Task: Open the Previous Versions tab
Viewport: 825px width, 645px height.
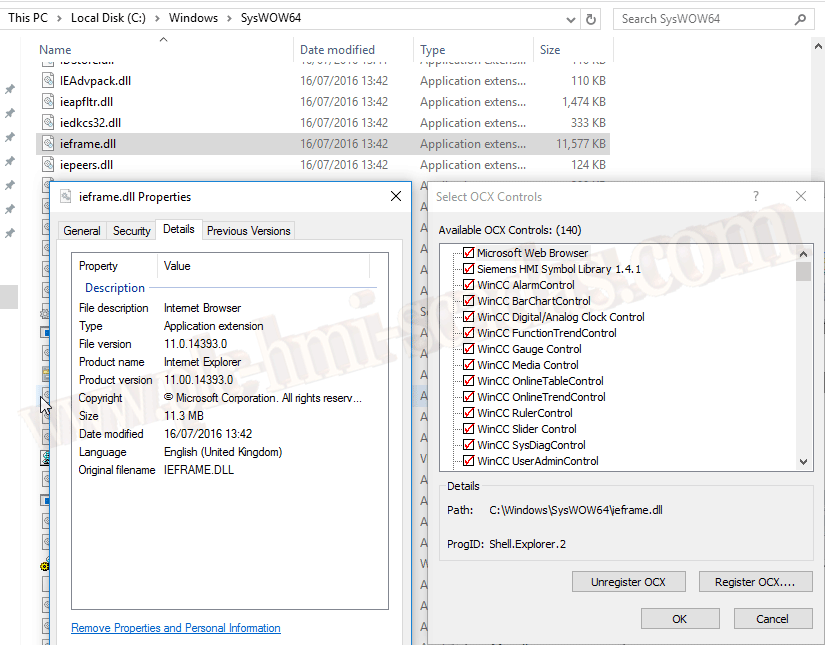Action: tap(248, 231)
